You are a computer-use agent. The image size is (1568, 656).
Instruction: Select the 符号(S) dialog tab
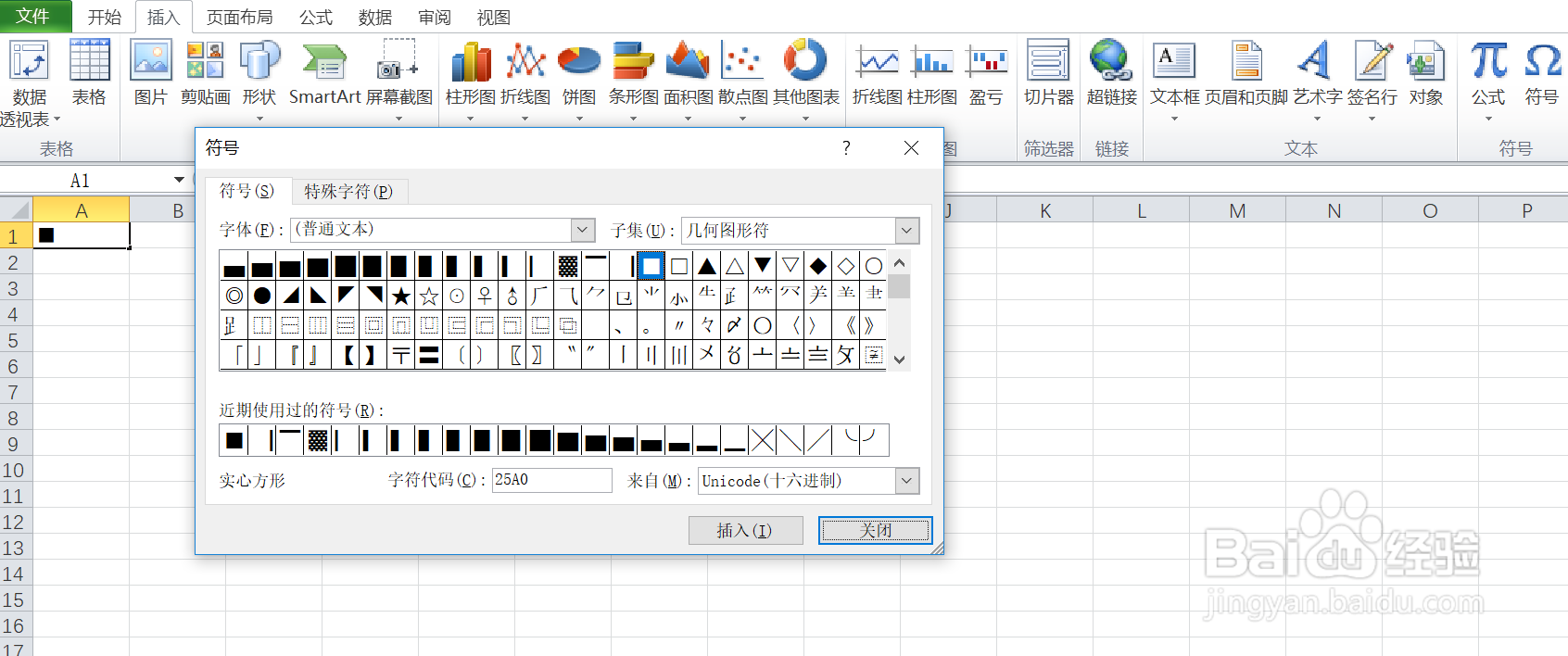(x=247, y=191)
